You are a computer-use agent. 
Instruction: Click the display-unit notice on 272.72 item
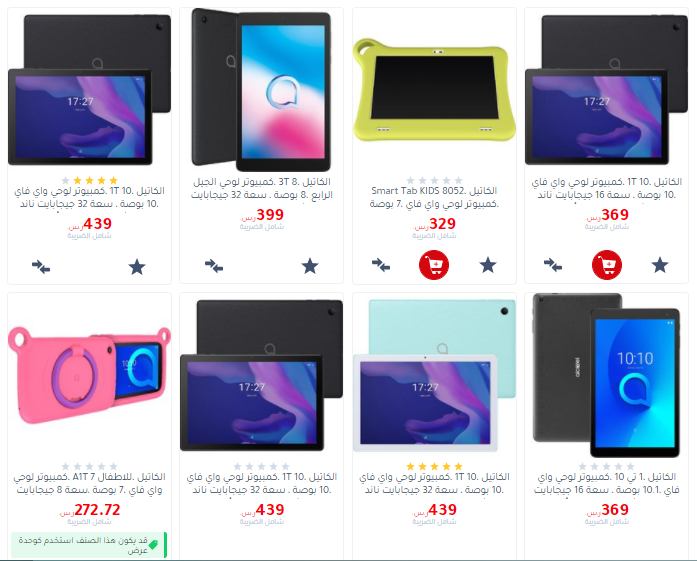click(89, 545)
